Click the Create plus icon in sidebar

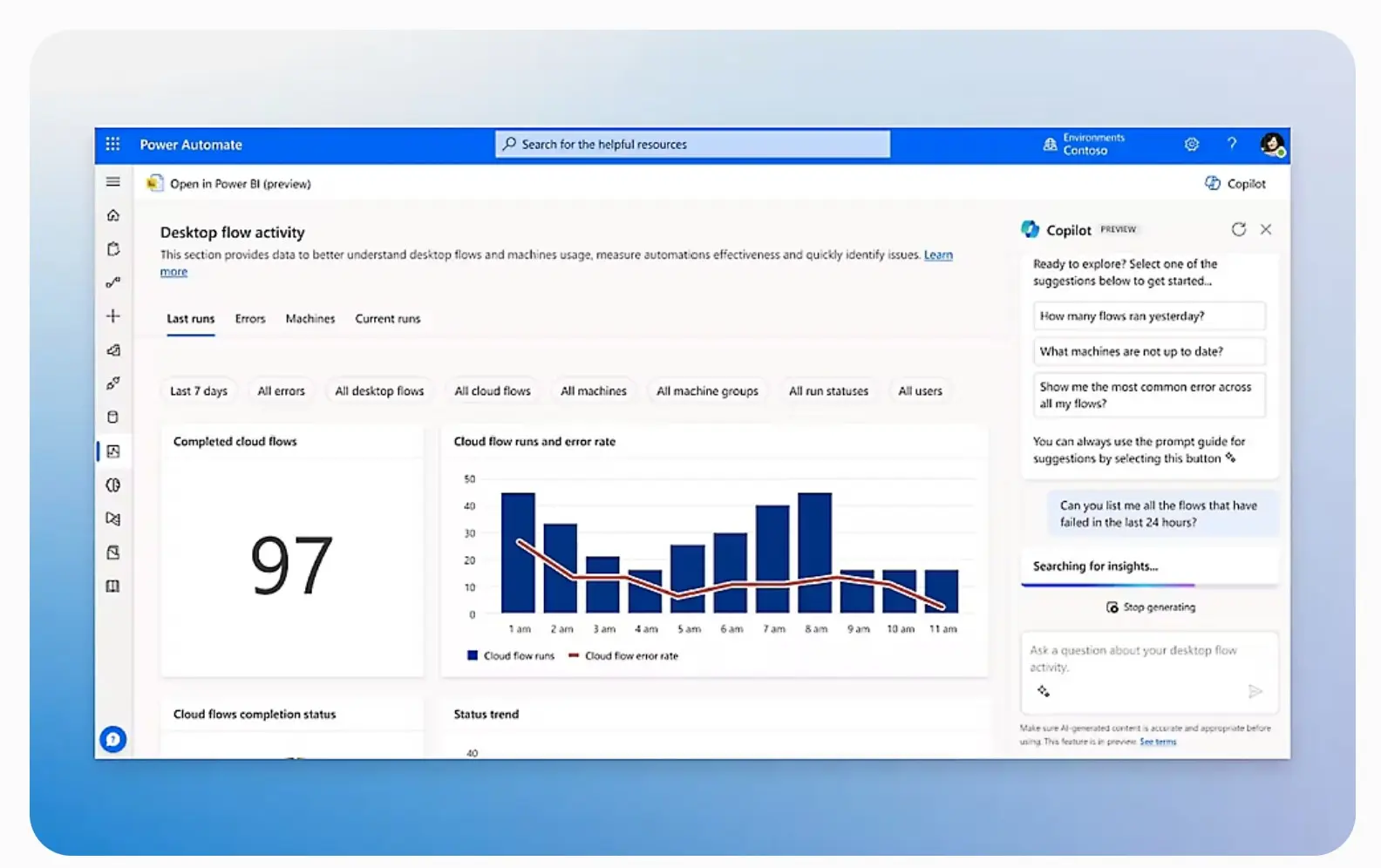pyautogui.click(x=113, y=316)
